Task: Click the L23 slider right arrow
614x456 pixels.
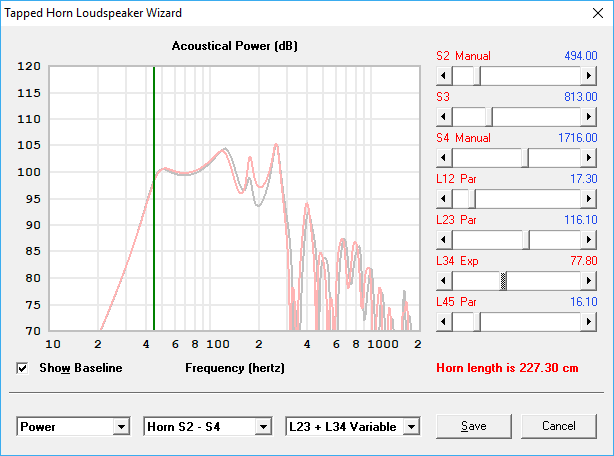Action: pos(589,240)
